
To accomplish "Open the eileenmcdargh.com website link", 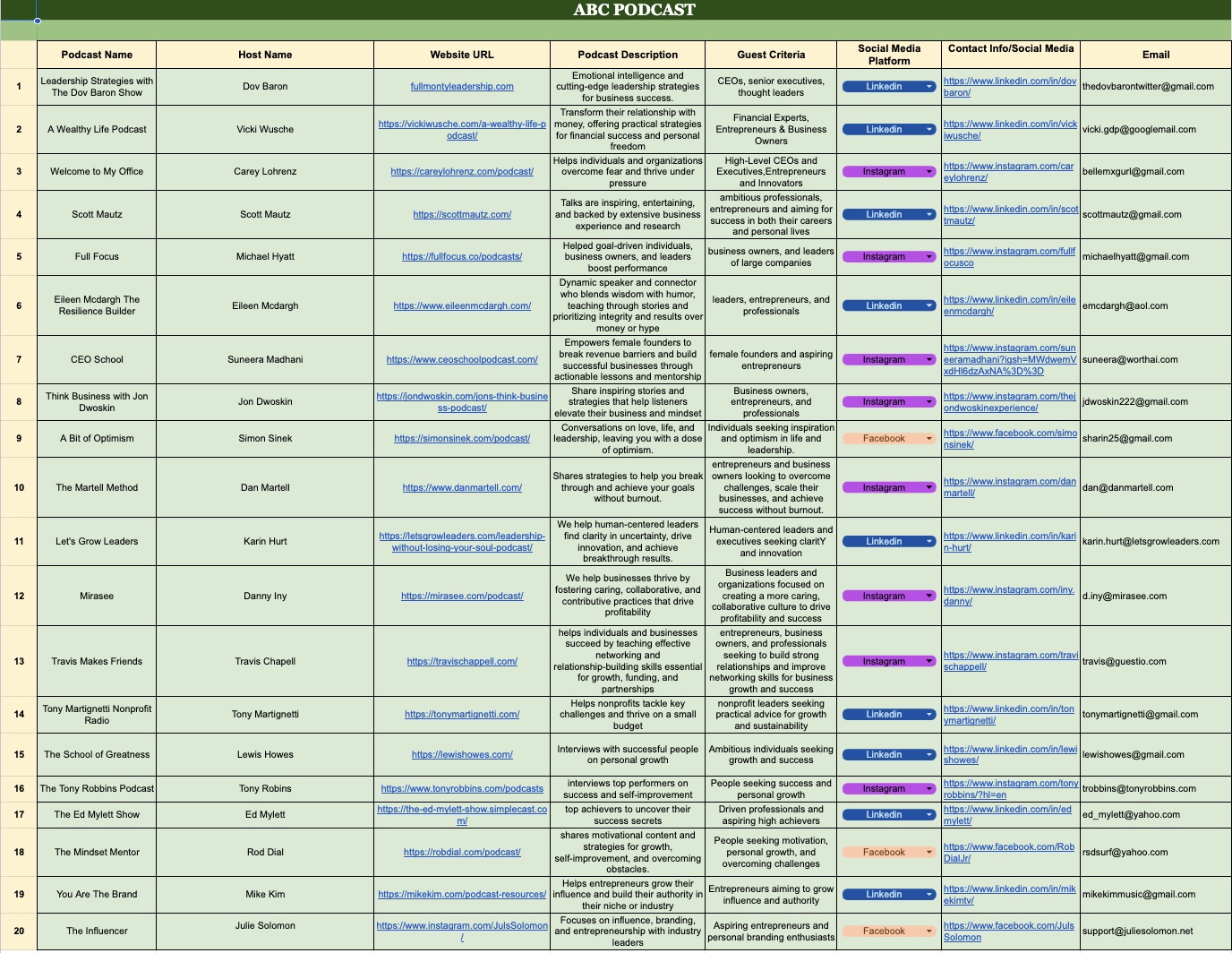I will click(x=462, y=306).
